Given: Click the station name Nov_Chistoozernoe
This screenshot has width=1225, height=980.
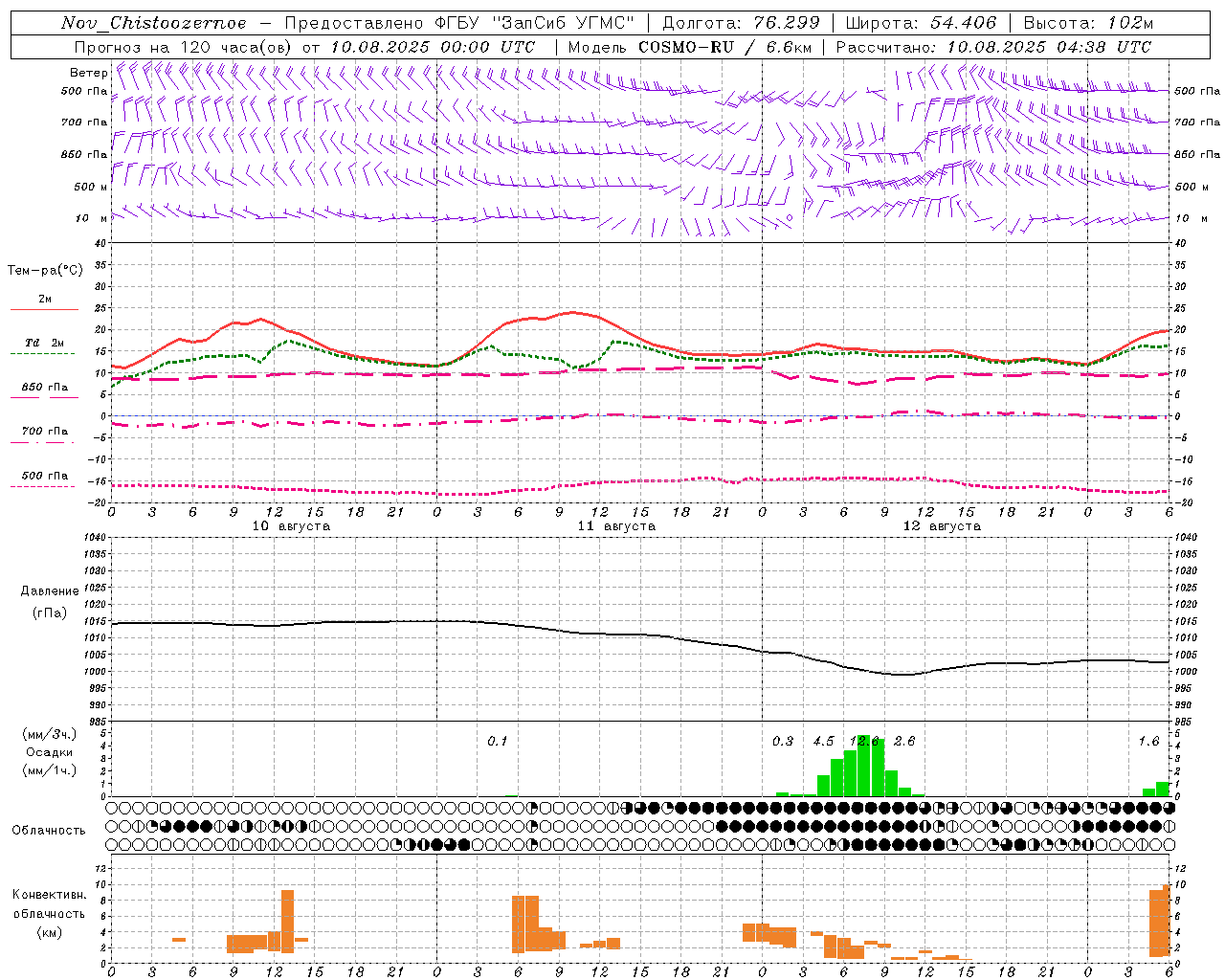Looking at the screenshot, I should 153,23.
